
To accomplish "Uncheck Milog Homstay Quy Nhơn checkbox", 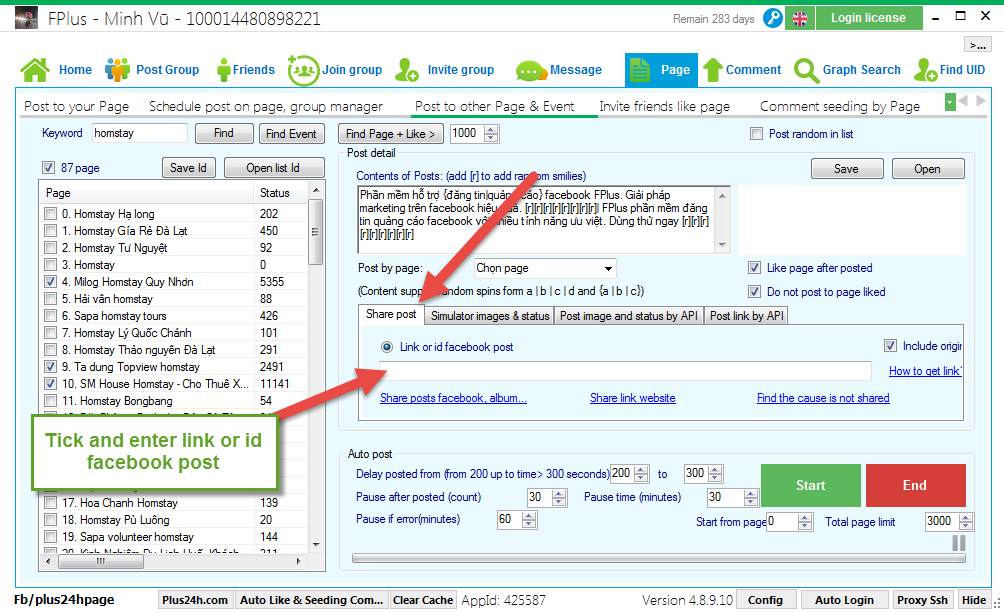I will point(51,281).
